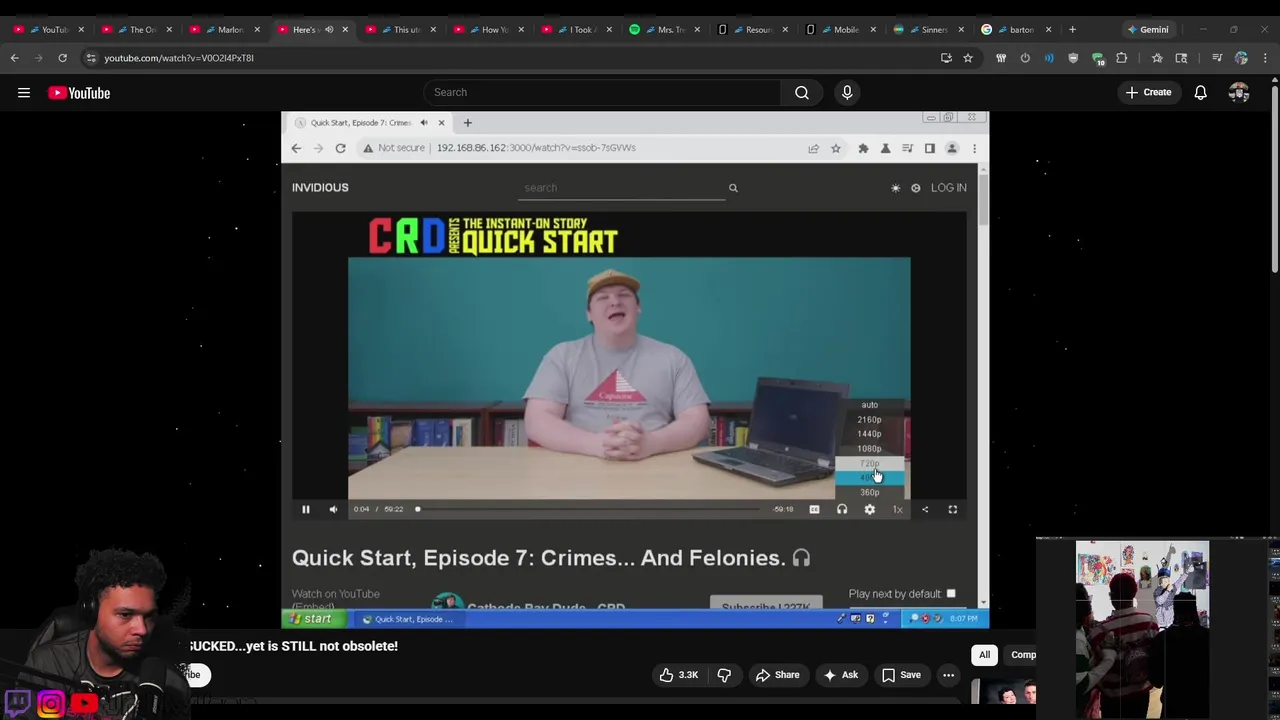The image size is (1280, 720).
Task: Choose 2160p video quality
Action: click(x=870, y=420)
